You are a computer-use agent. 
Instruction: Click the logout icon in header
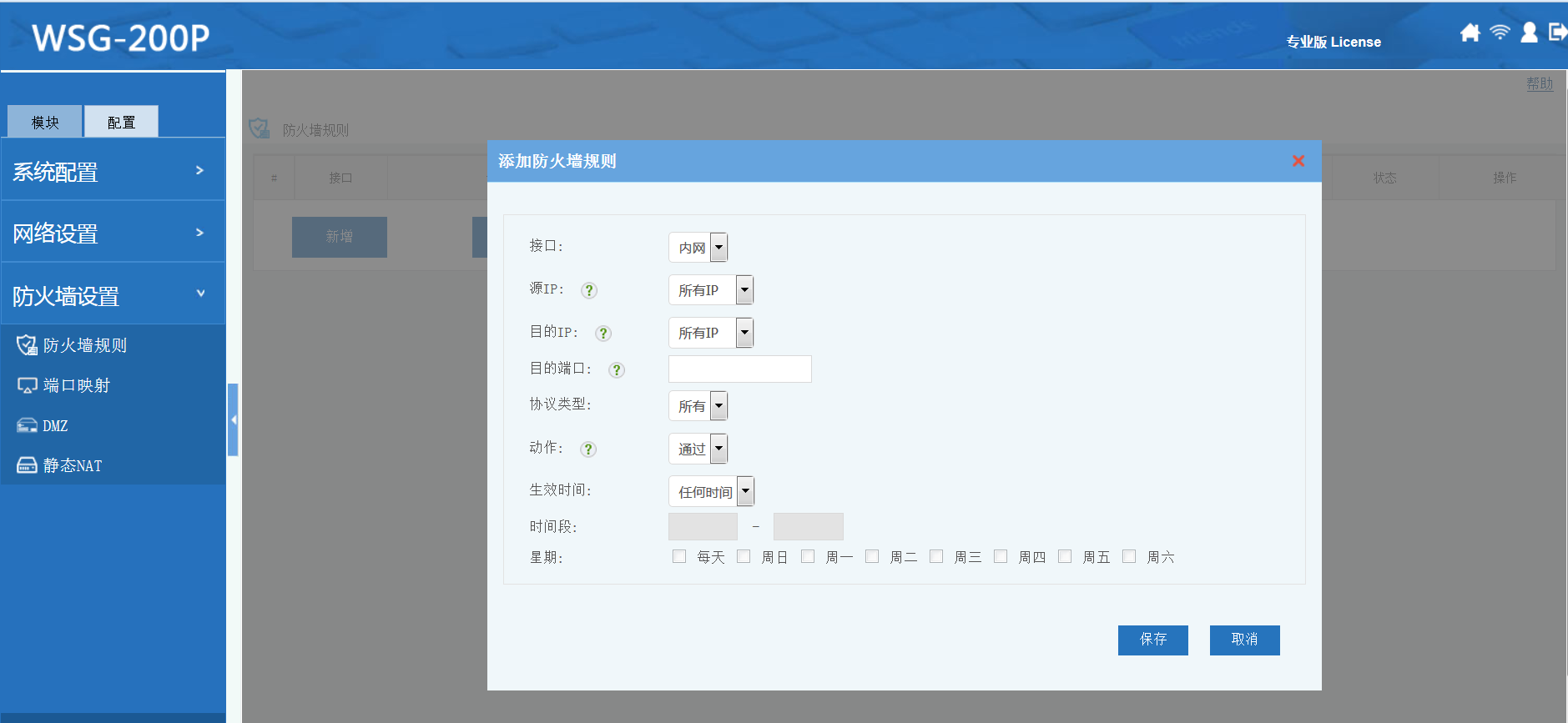point(1557,33)
